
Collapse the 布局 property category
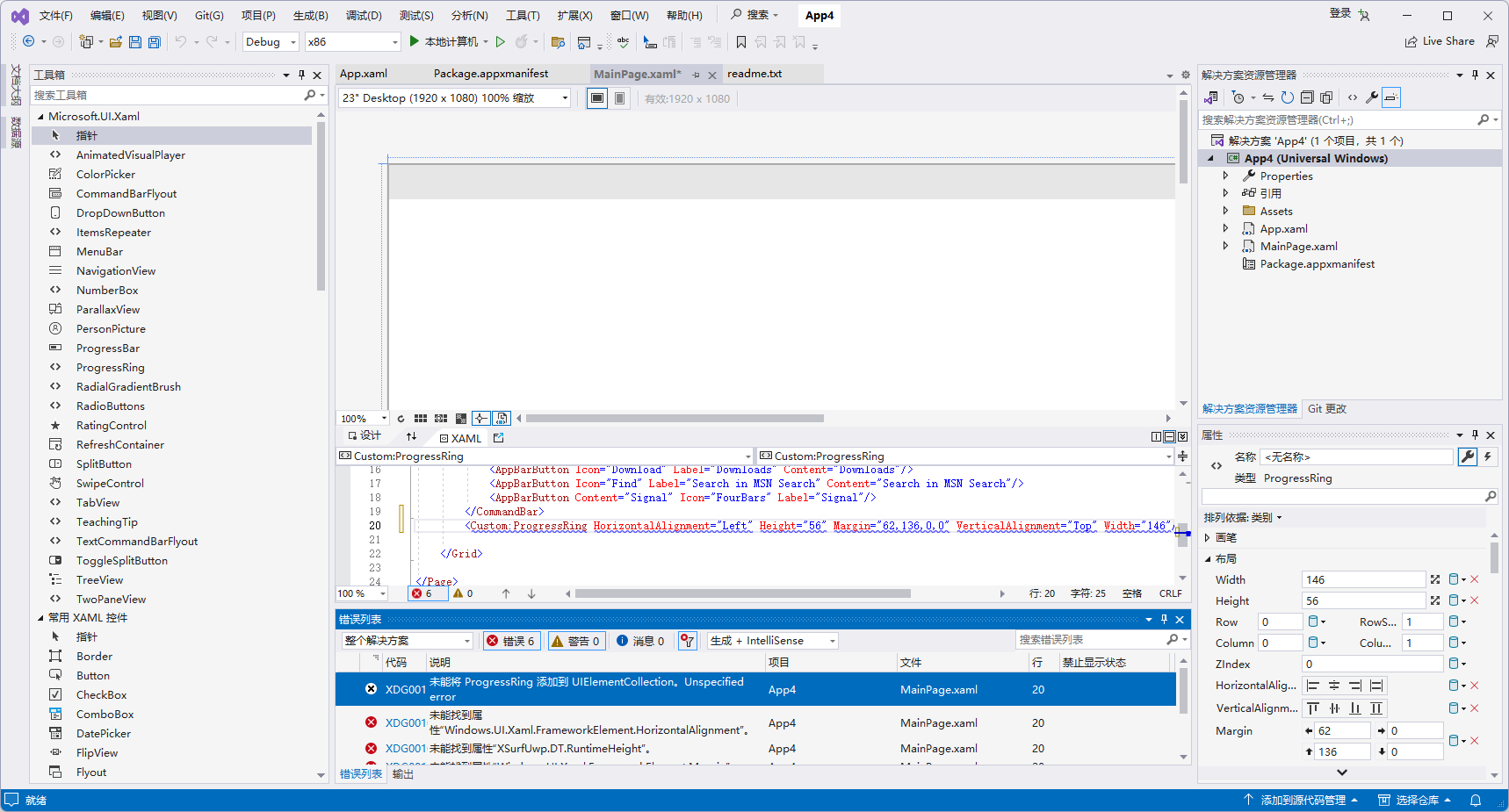coord(1208,558)
